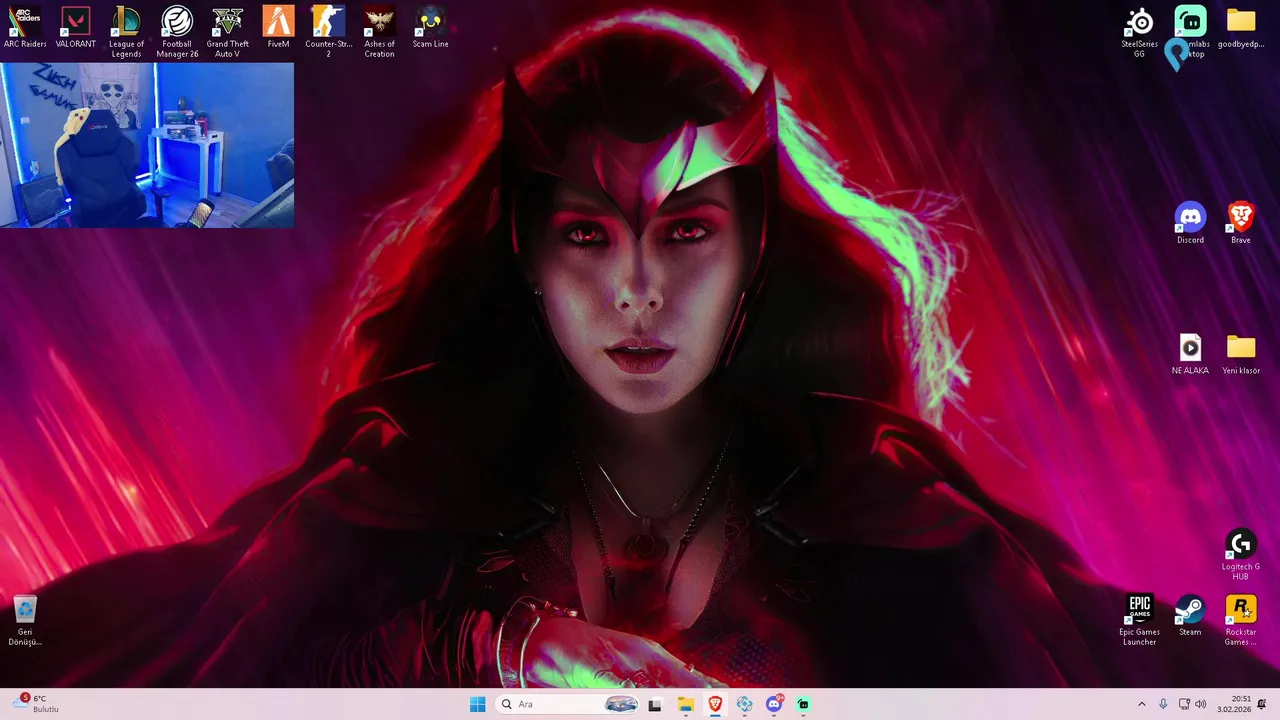Click the volume speaker tray icon
Screen dimensions: 1280x720
[x=1200, y=704]
